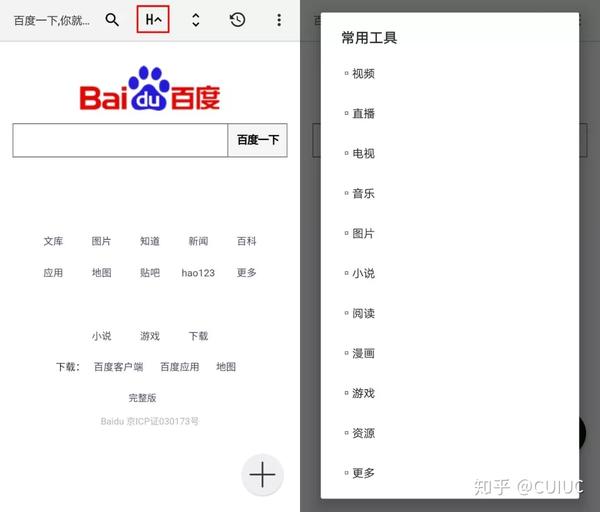Image resolution: width=600 pixels, height=512 pixels.
Task: Switch to 完整版 full site
Action: click(142, 398)
